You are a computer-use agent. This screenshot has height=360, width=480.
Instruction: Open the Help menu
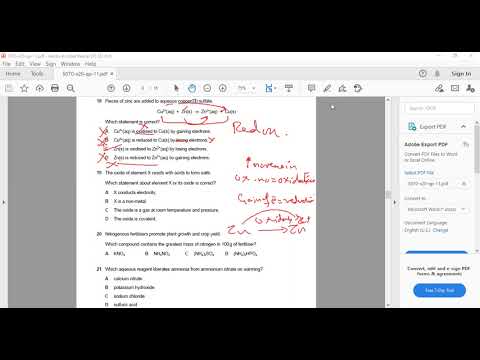[90, 64]
